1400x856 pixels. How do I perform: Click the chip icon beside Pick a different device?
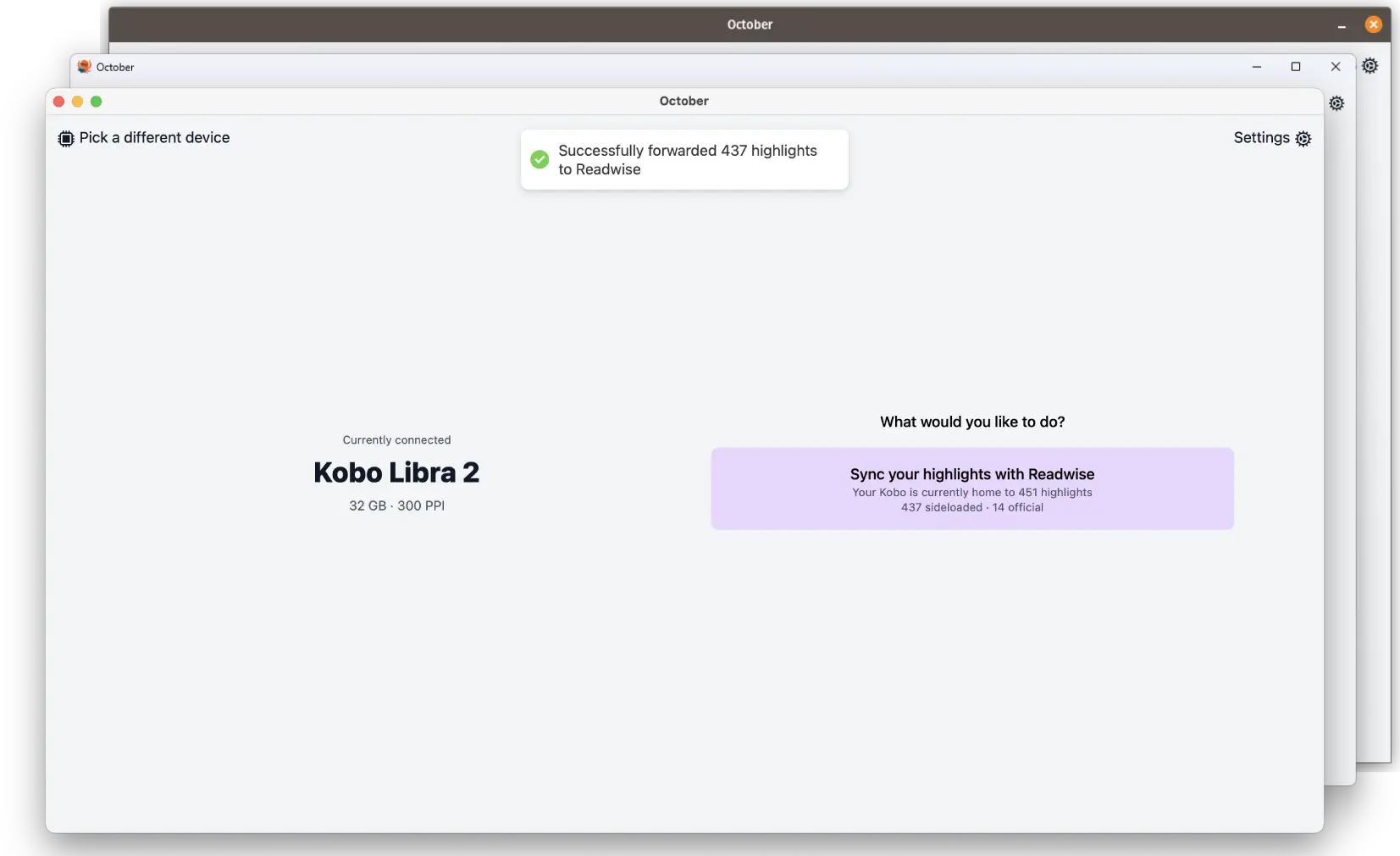coord(65,138)
